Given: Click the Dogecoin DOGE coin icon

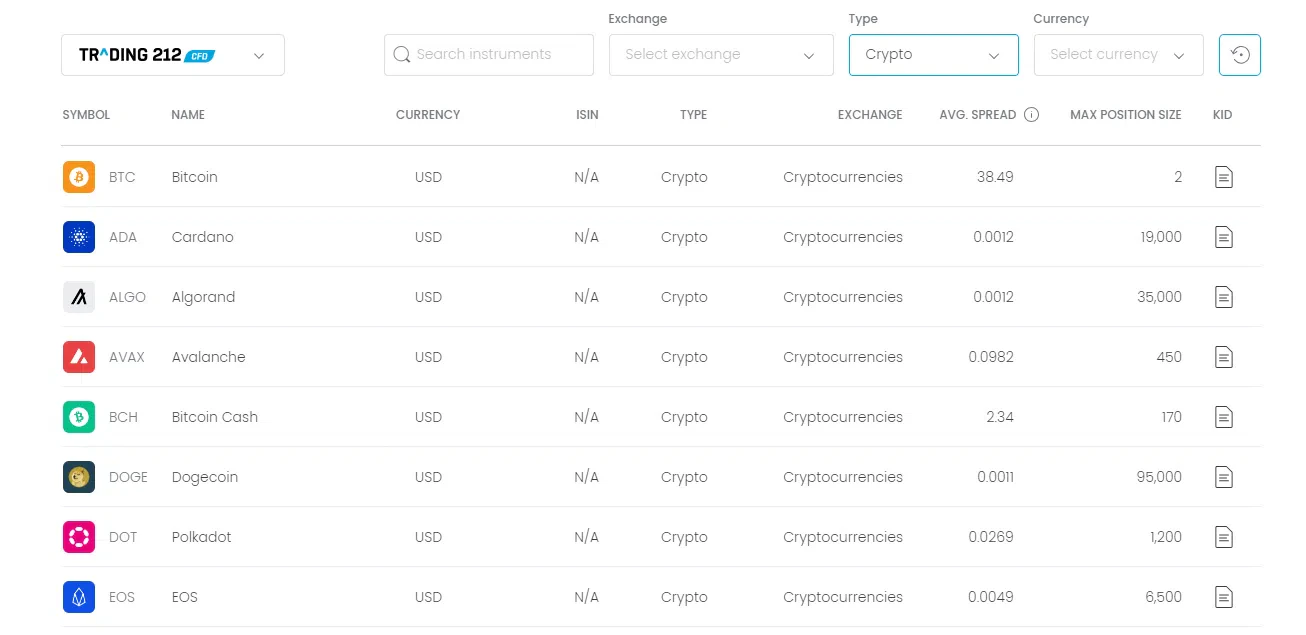Looking at the screenshot, I should click(79, 477).
